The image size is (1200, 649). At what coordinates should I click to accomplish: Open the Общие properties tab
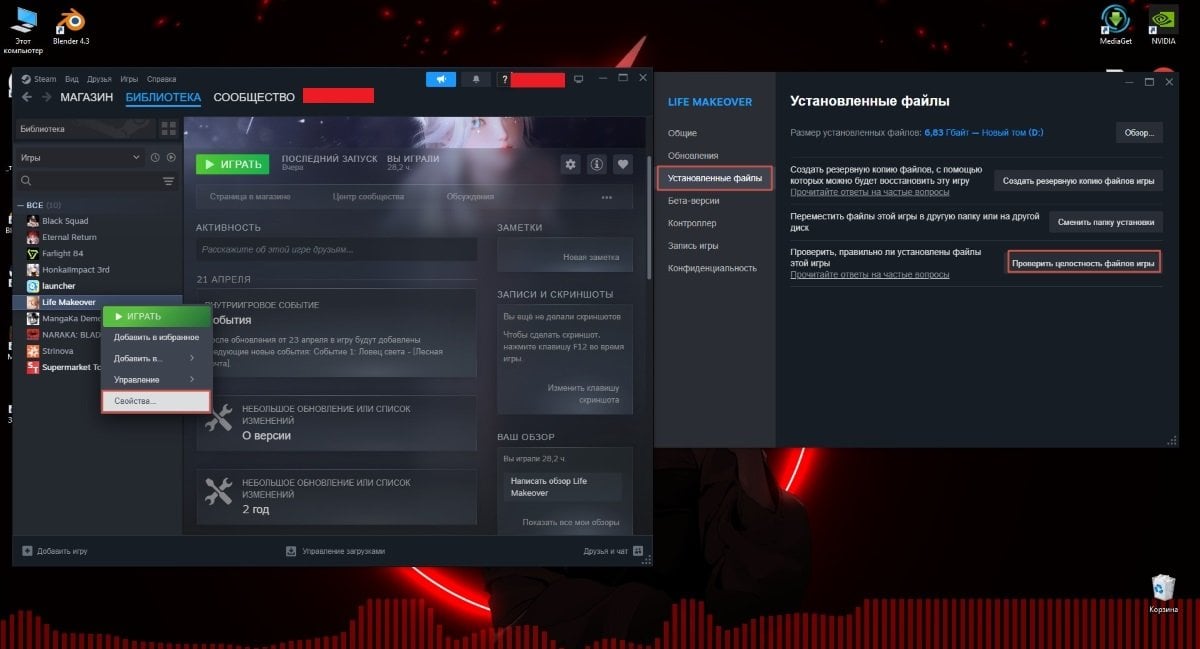(x=683, y=133)
